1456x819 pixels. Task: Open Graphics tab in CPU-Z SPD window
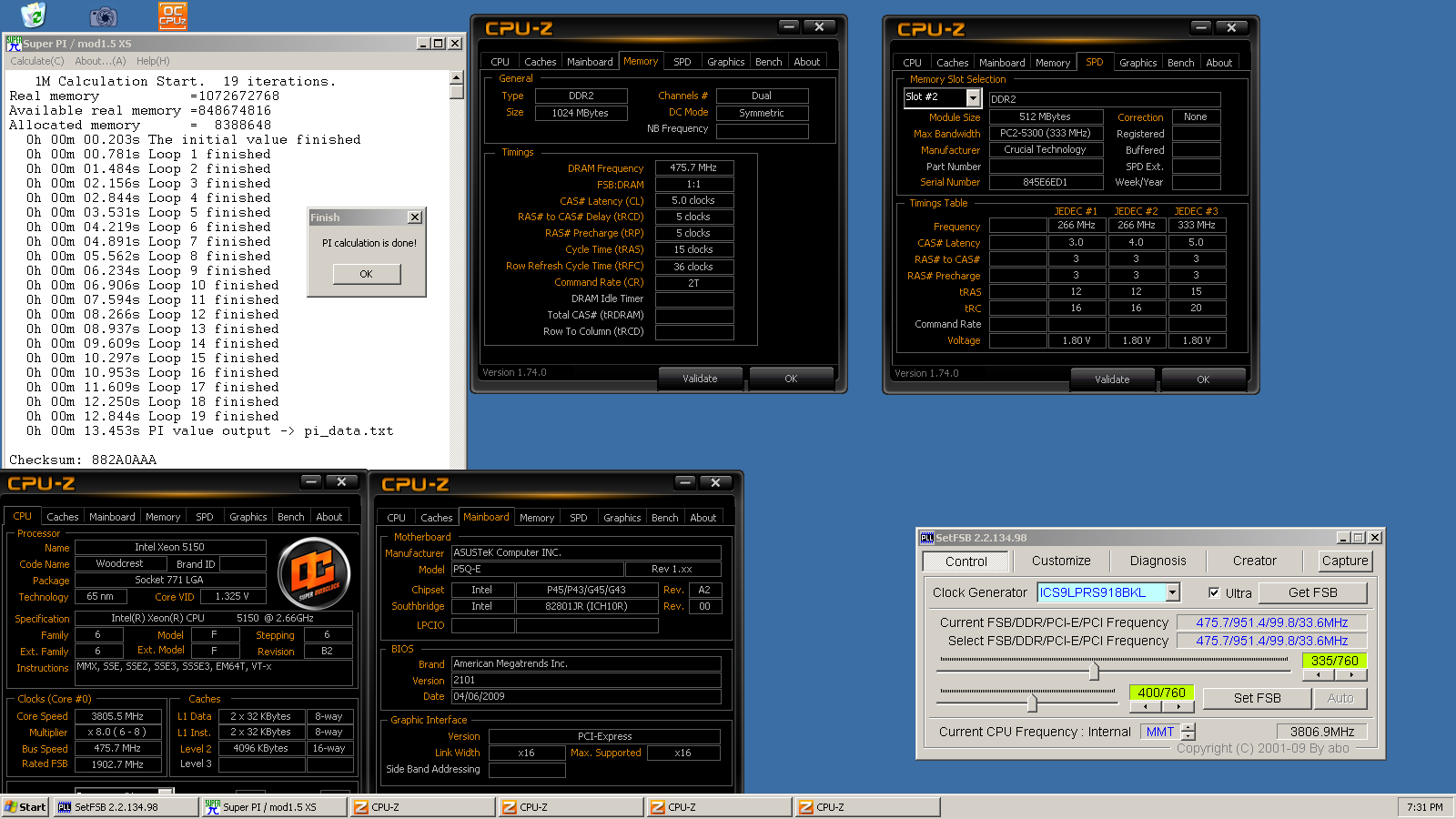pyautogui.click(x=1137, y=63)
